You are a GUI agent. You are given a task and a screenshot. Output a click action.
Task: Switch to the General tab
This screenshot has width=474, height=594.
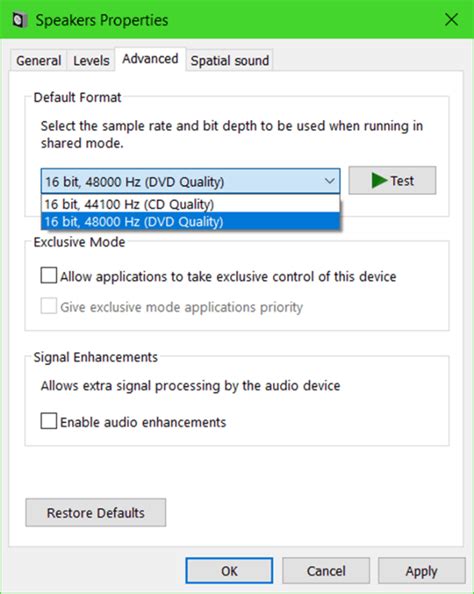point(39,60)
